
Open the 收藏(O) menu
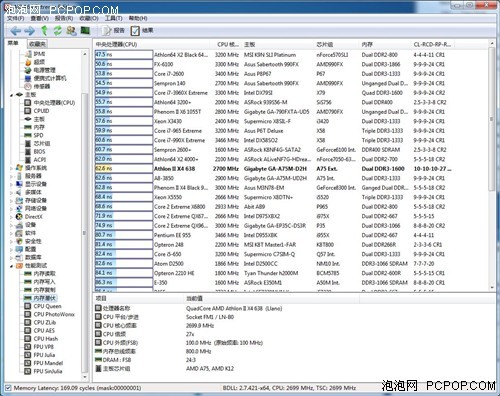pyautogui.click(x=89, y=18)
